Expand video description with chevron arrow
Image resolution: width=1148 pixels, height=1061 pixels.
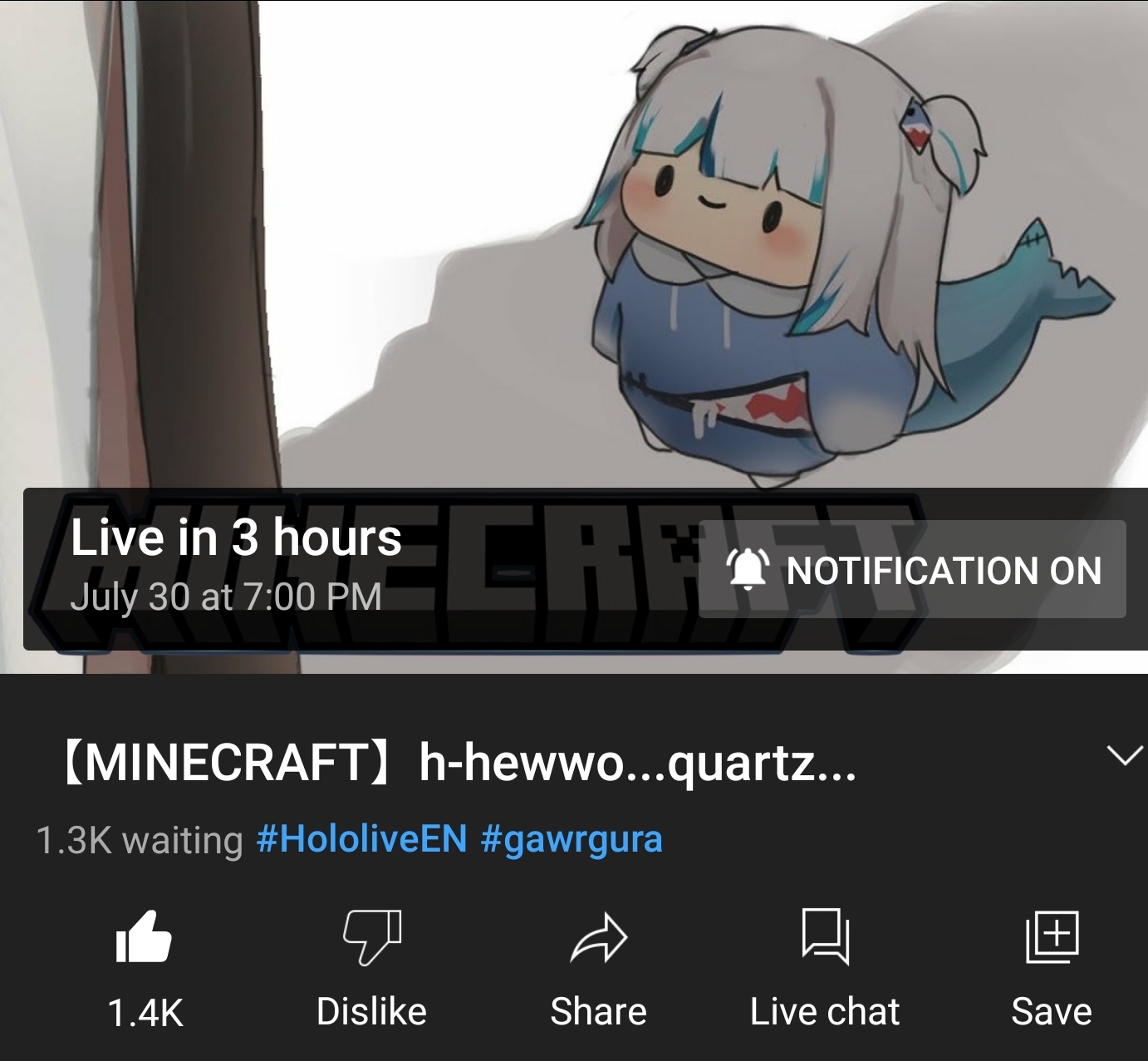point(1125,755)
